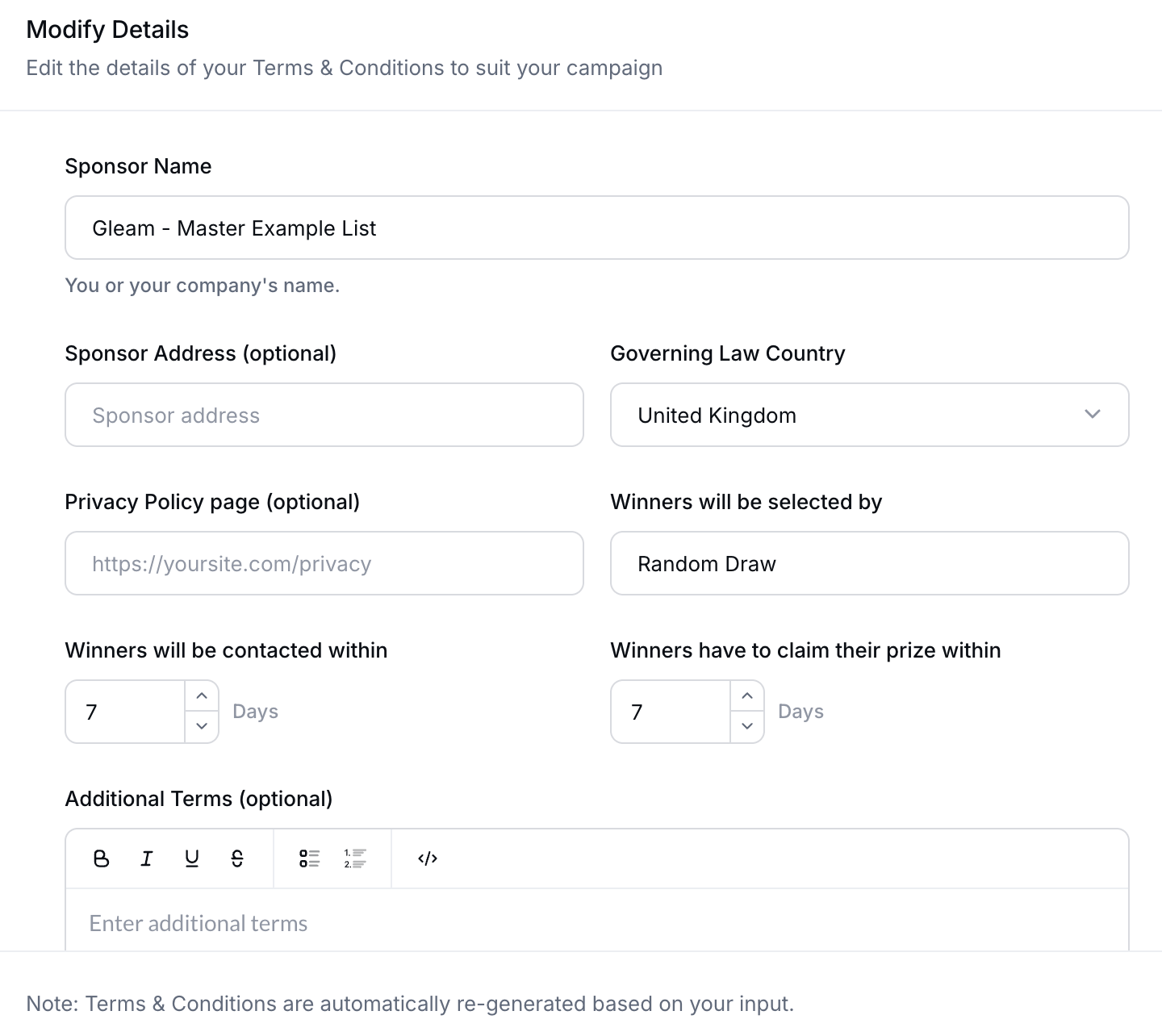Screen dimensions: 1162x1036
Task: Click the 'Winners will be selected by' label
Action: pyautogui.click(x=746, y=502)
